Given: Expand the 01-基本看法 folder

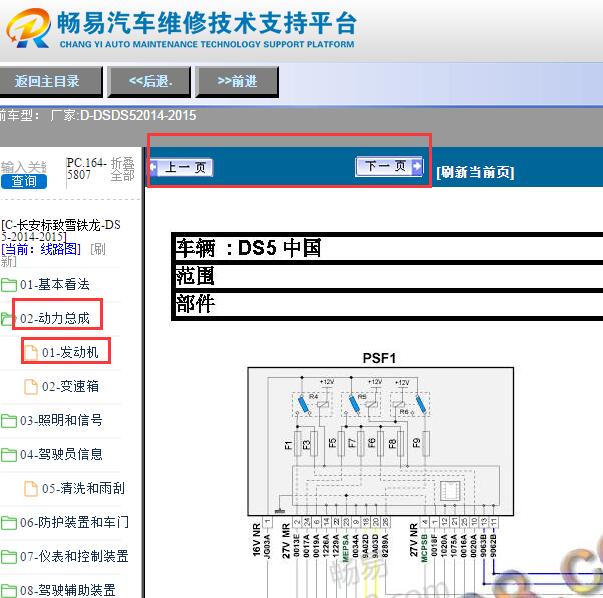Looking at the screenshot, I should point(55,284).
